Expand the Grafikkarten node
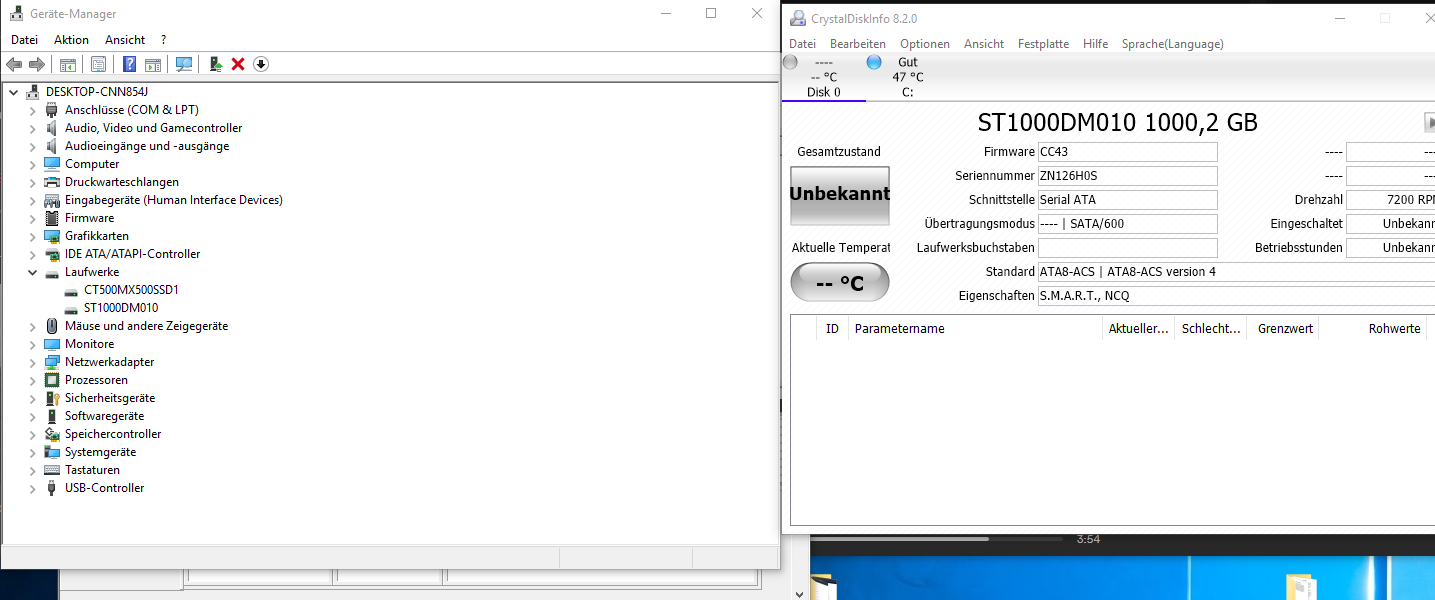Image resolution: width=1435 pixels, height=600 pixels. point(33,236)
